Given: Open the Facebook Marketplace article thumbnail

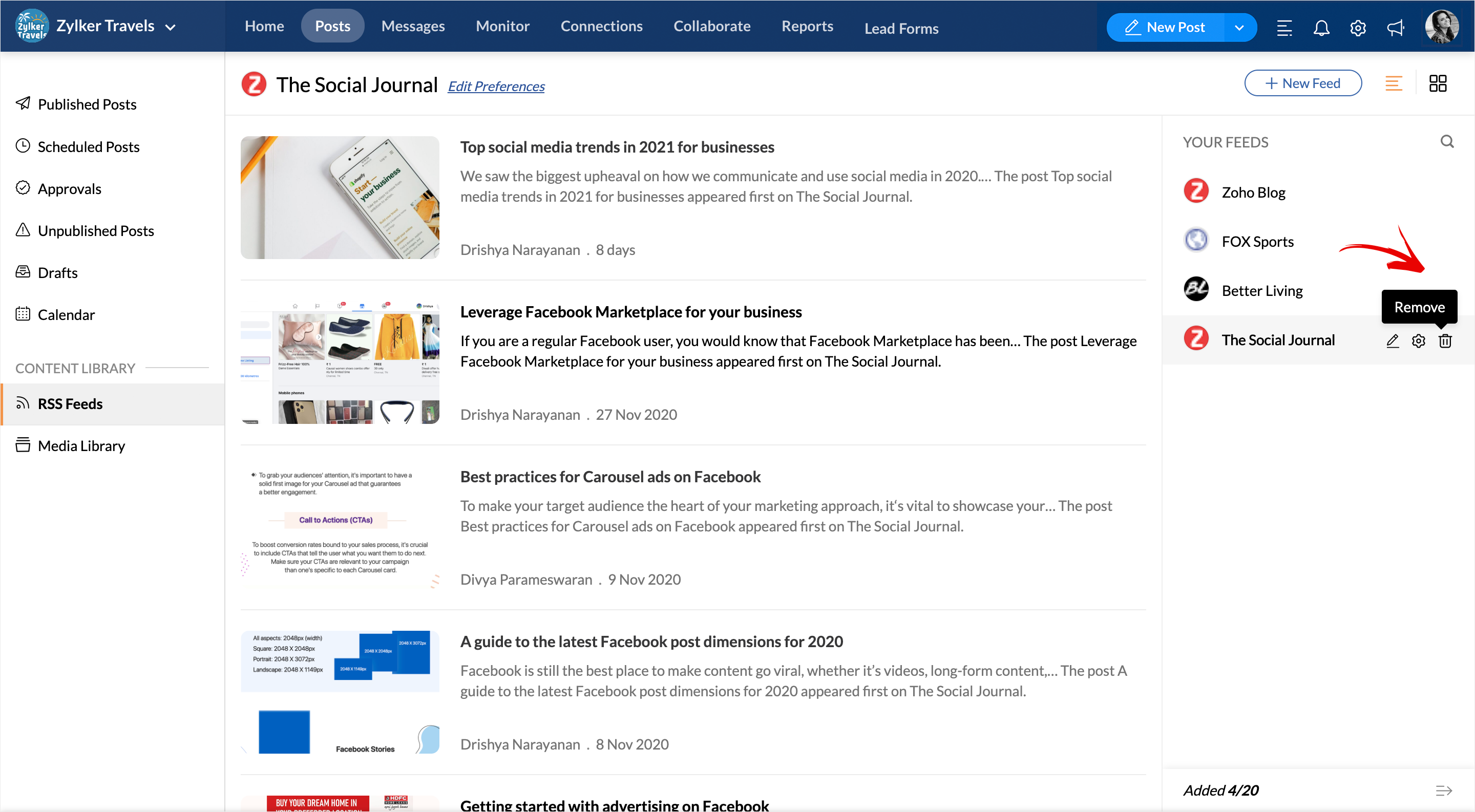Looking at the screenshot, I should (x=340, y=362).
